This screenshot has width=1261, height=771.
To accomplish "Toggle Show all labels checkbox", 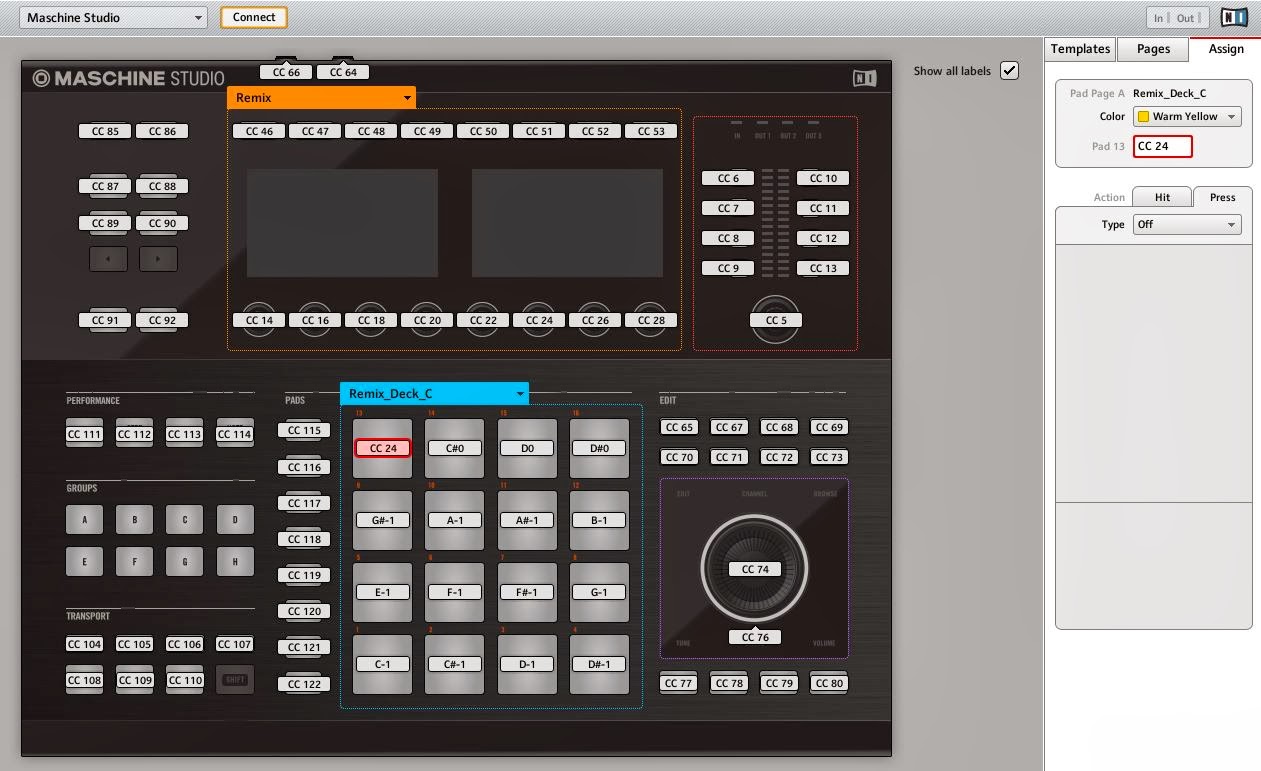I will tap(1010, 71).
